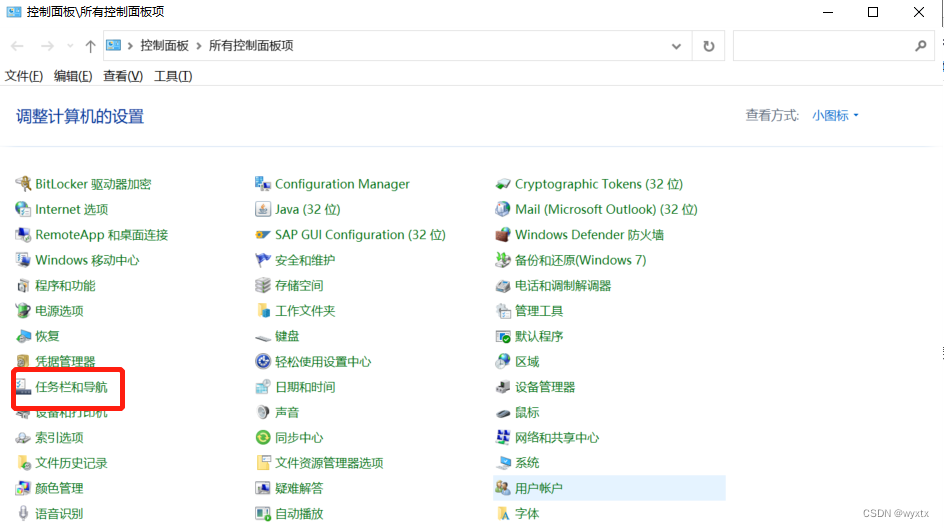Image resolution: width=944 pixels, height=528 pixels.
Task: Show recent locations dropdown arrow
Action: [70, 46]
